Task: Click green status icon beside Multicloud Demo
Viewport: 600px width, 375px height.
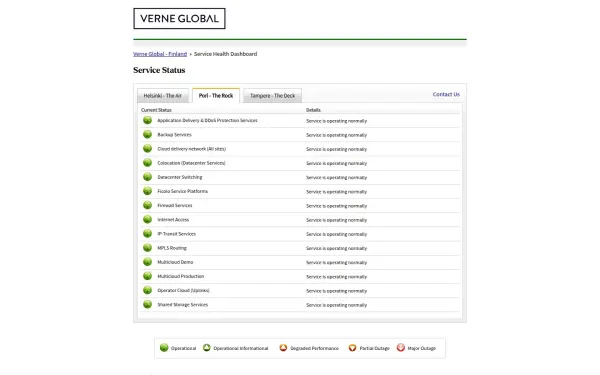Action: [x=147, y=262]
